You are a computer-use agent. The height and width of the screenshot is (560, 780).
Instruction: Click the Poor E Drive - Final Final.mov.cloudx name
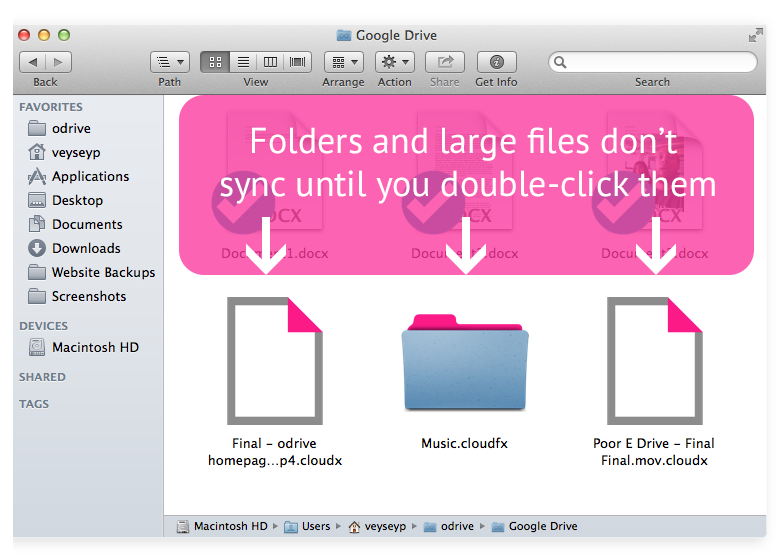pyautogui.click(x=654, y=452)
